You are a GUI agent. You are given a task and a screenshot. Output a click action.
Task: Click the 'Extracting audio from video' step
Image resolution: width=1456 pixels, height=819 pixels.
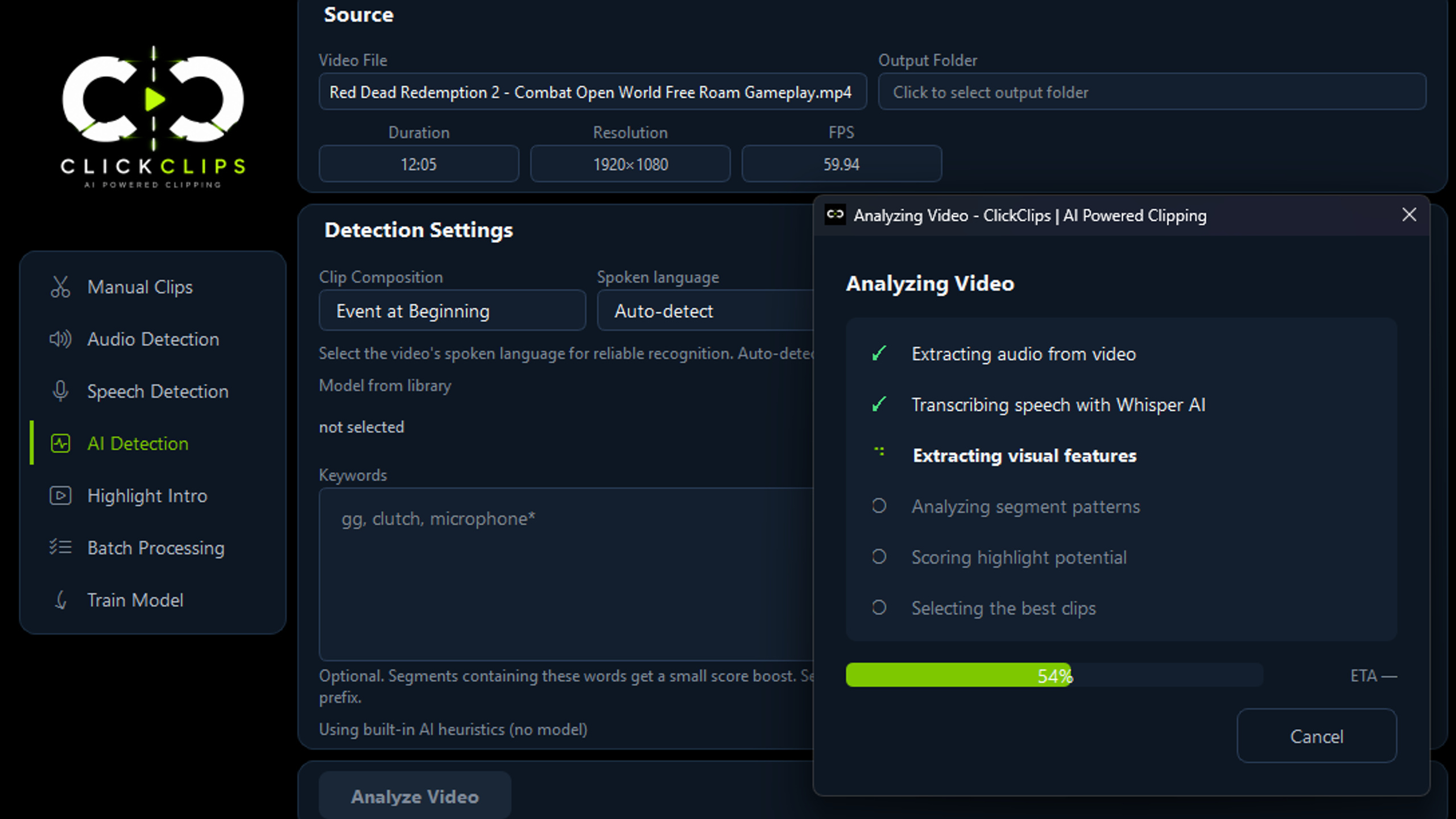1024,354
